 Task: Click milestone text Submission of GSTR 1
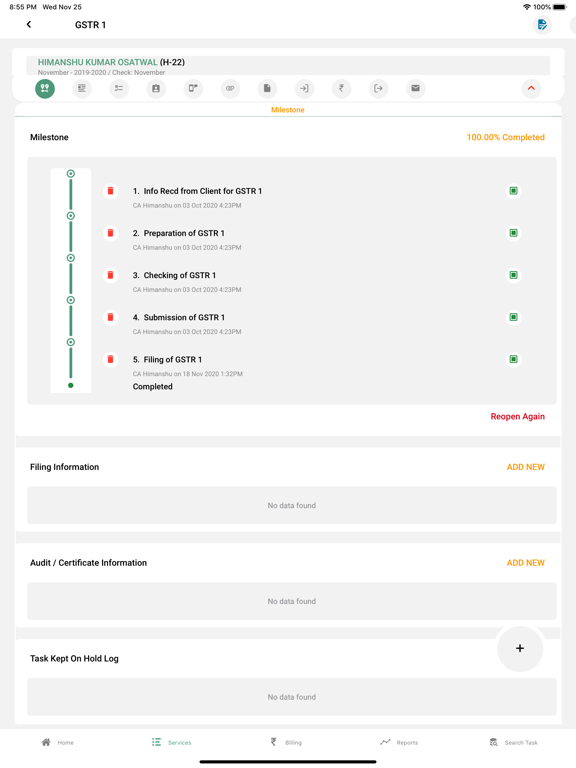pyautogui.click(x=184, y=317)
